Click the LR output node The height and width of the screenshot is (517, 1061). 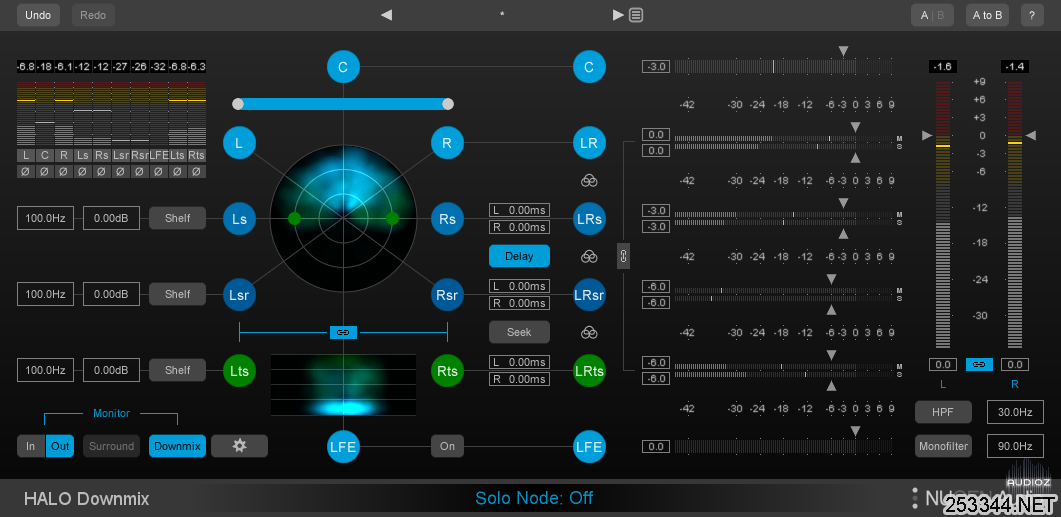(x=589, y=143)
